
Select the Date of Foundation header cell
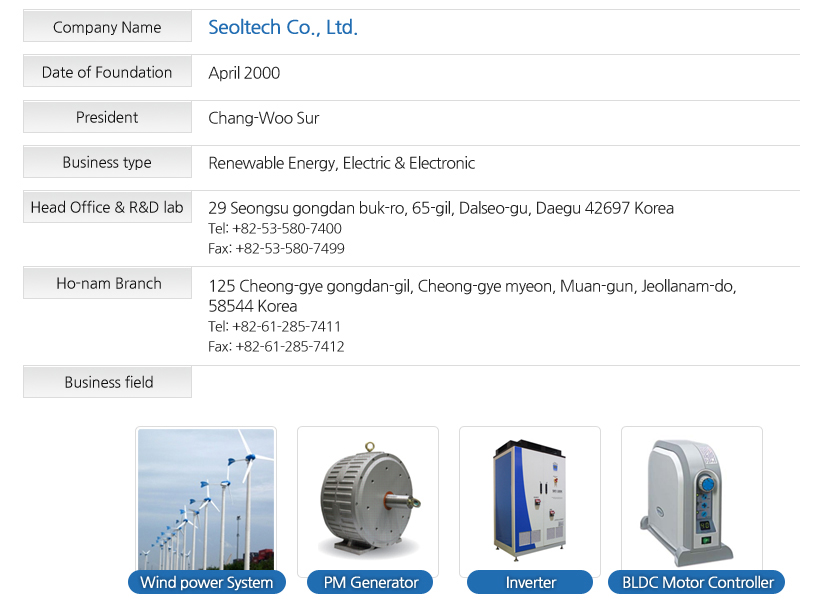point(107,72)
